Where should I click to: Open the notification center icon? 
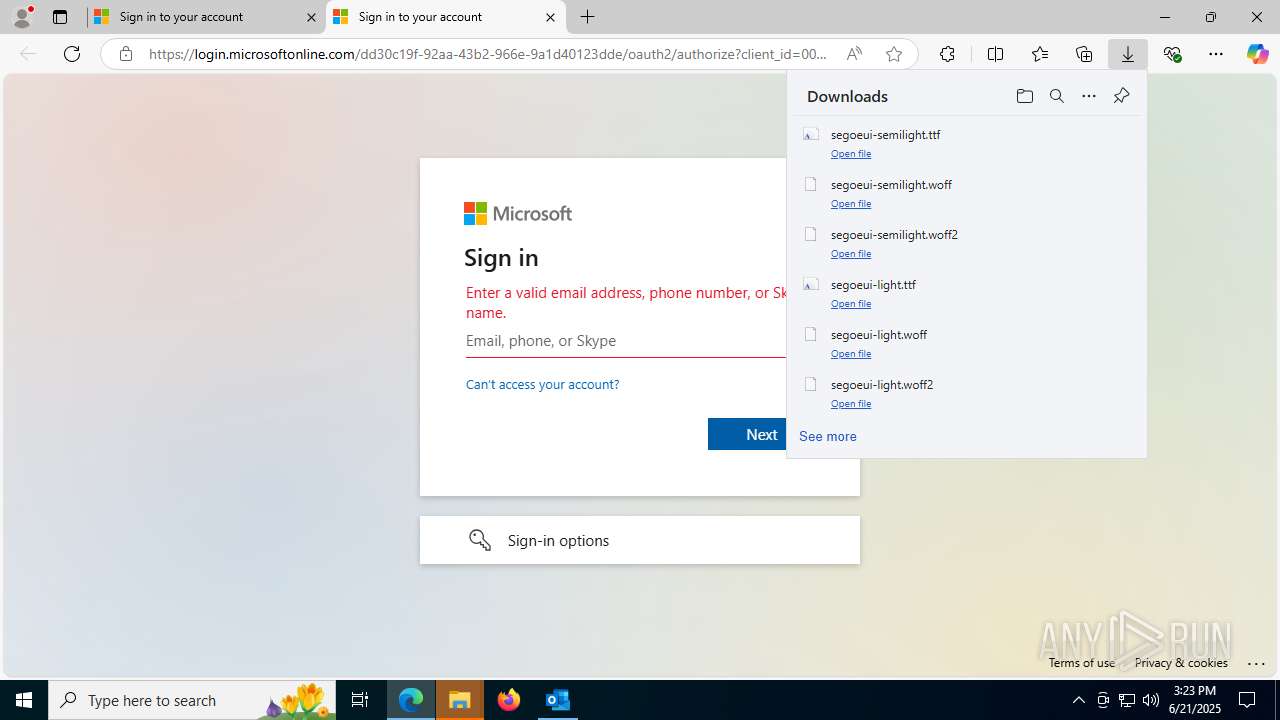pyautogui.click(x=1247, y=700)
